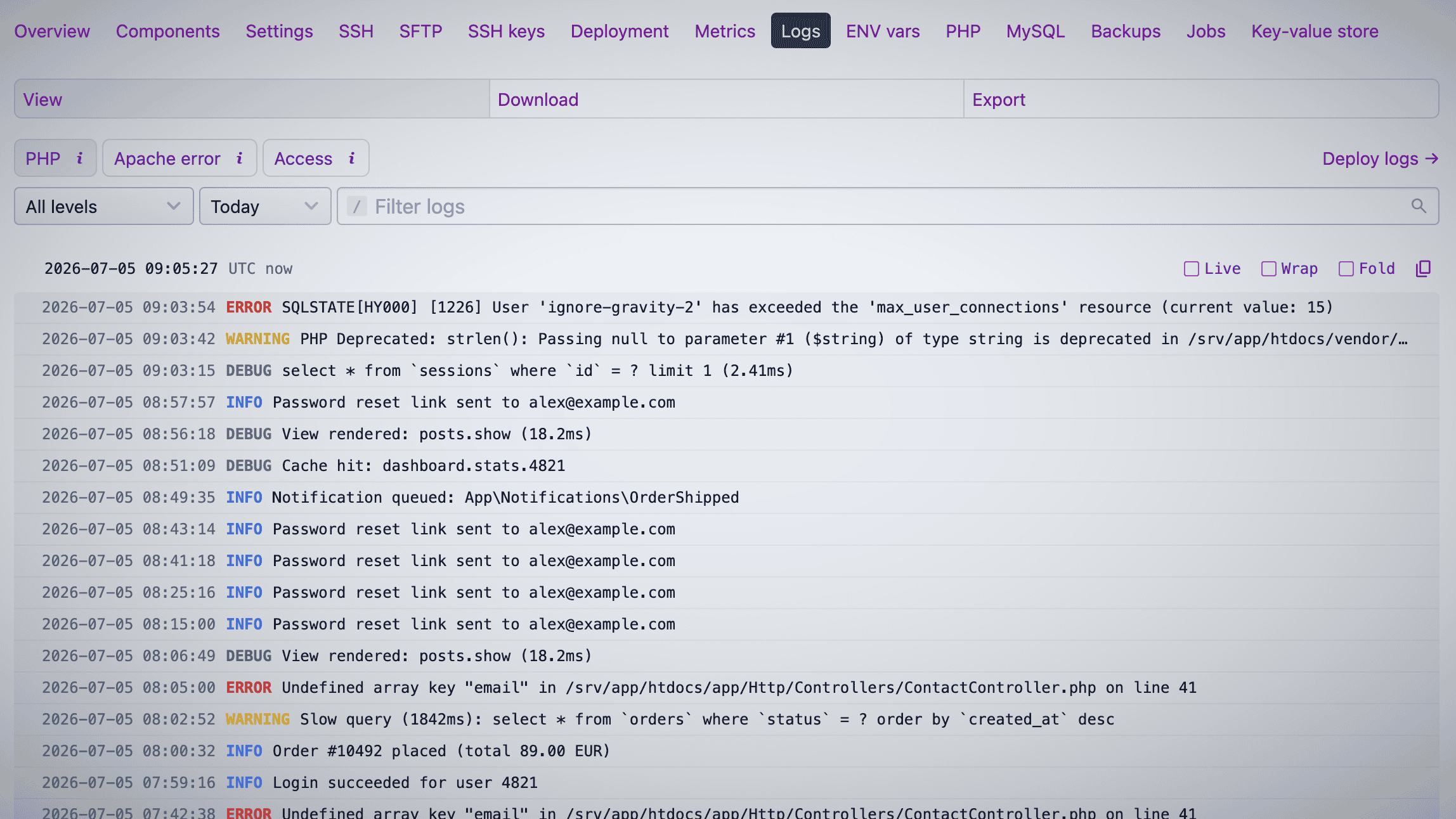
Task: Click the sessions select query debug row
Action: (727, 371)
